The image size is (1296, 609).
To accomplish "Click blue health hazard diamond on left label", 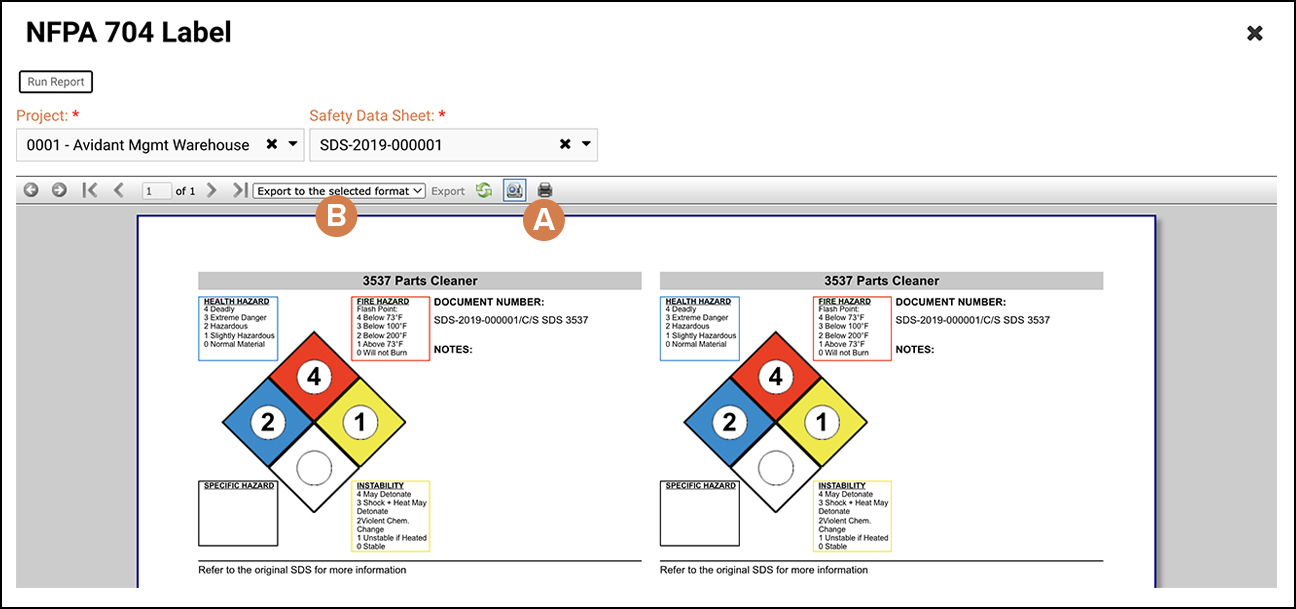I will click(268, 422).
